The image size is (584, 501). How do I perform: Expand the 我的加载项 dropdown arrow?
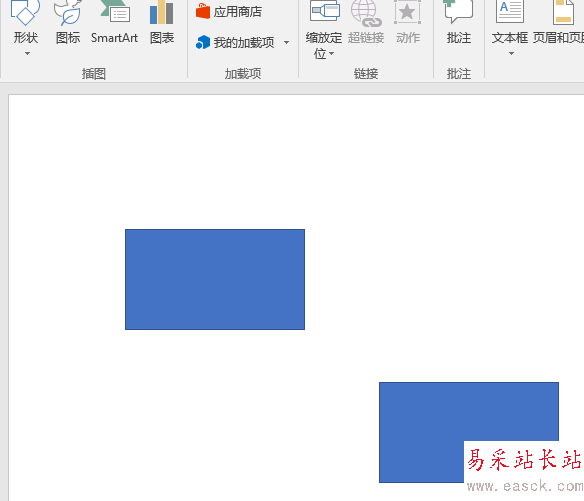pyautogui.click(x=286, y=42)
